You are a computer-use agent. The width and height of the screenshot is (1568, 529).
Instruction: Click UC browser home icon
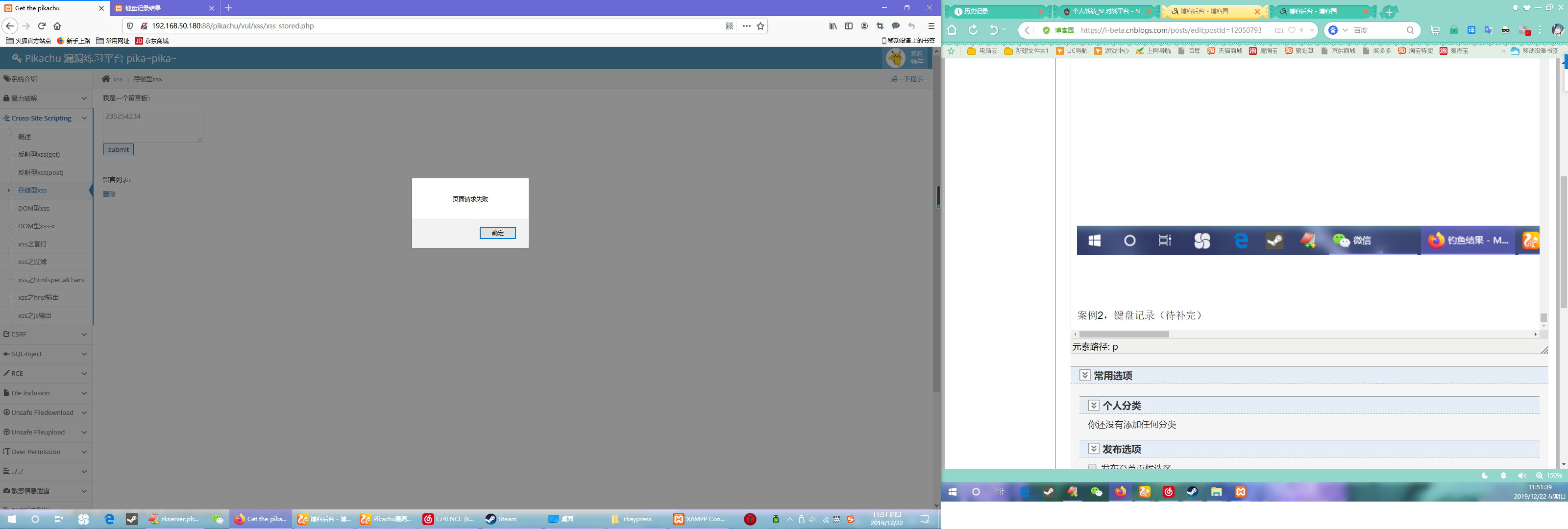(952, 30)
